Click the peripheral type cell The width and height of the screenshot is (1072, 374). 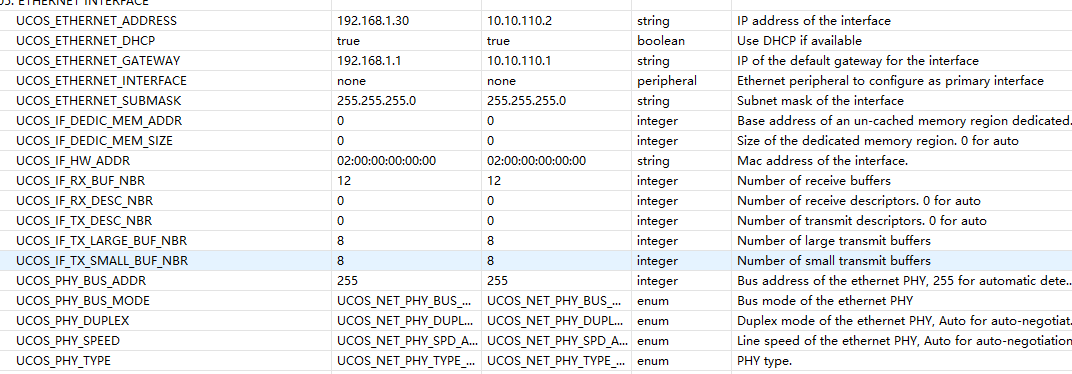coord(667,81)
